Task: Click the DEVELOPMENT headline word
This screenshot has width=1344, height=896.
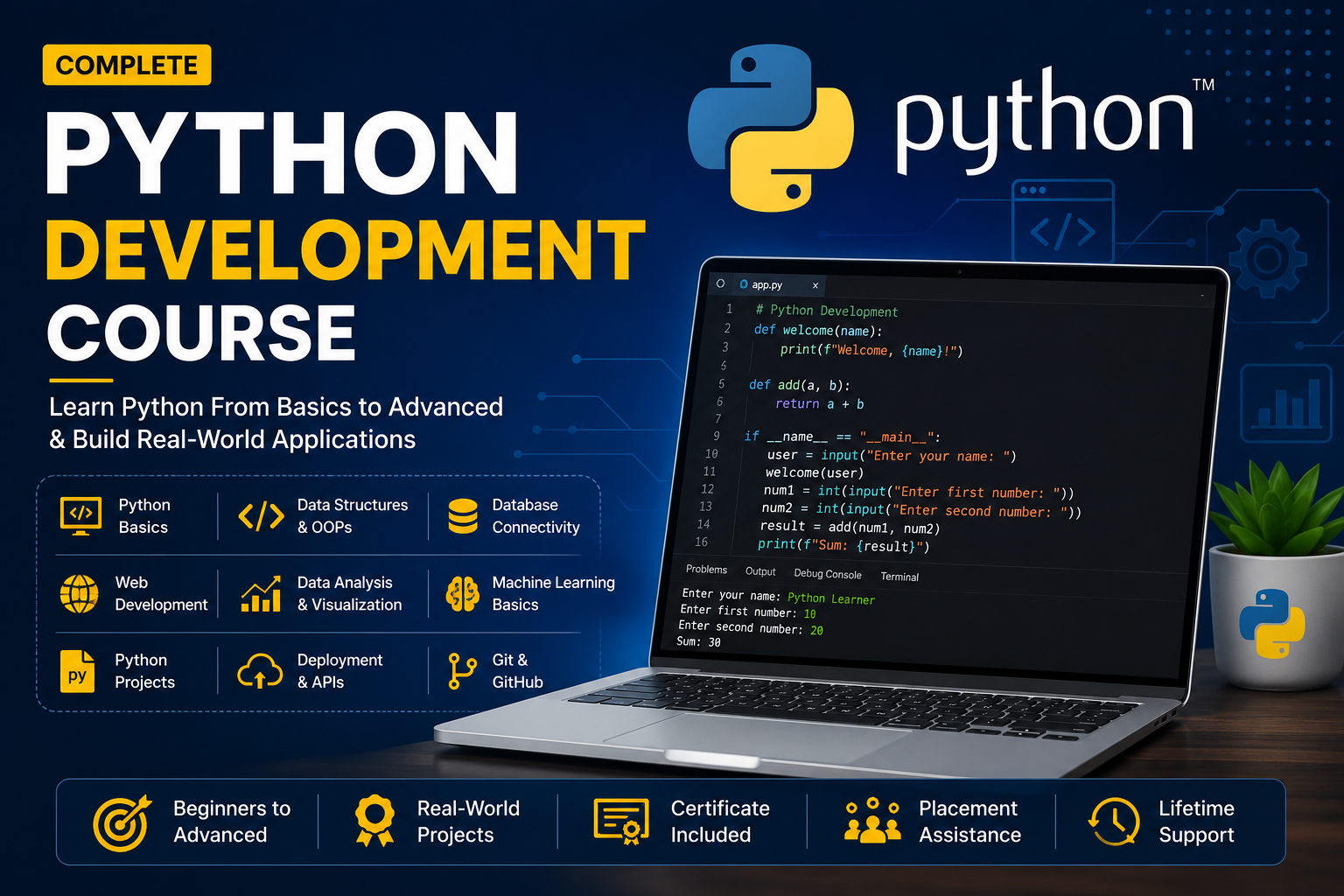Action: click(346, 251)
